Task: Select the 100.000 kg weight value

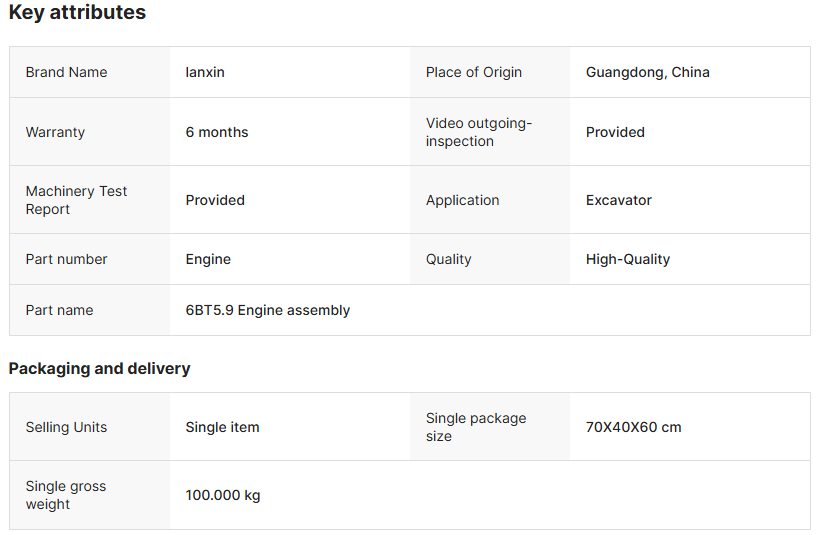Action: click(223, 495)
